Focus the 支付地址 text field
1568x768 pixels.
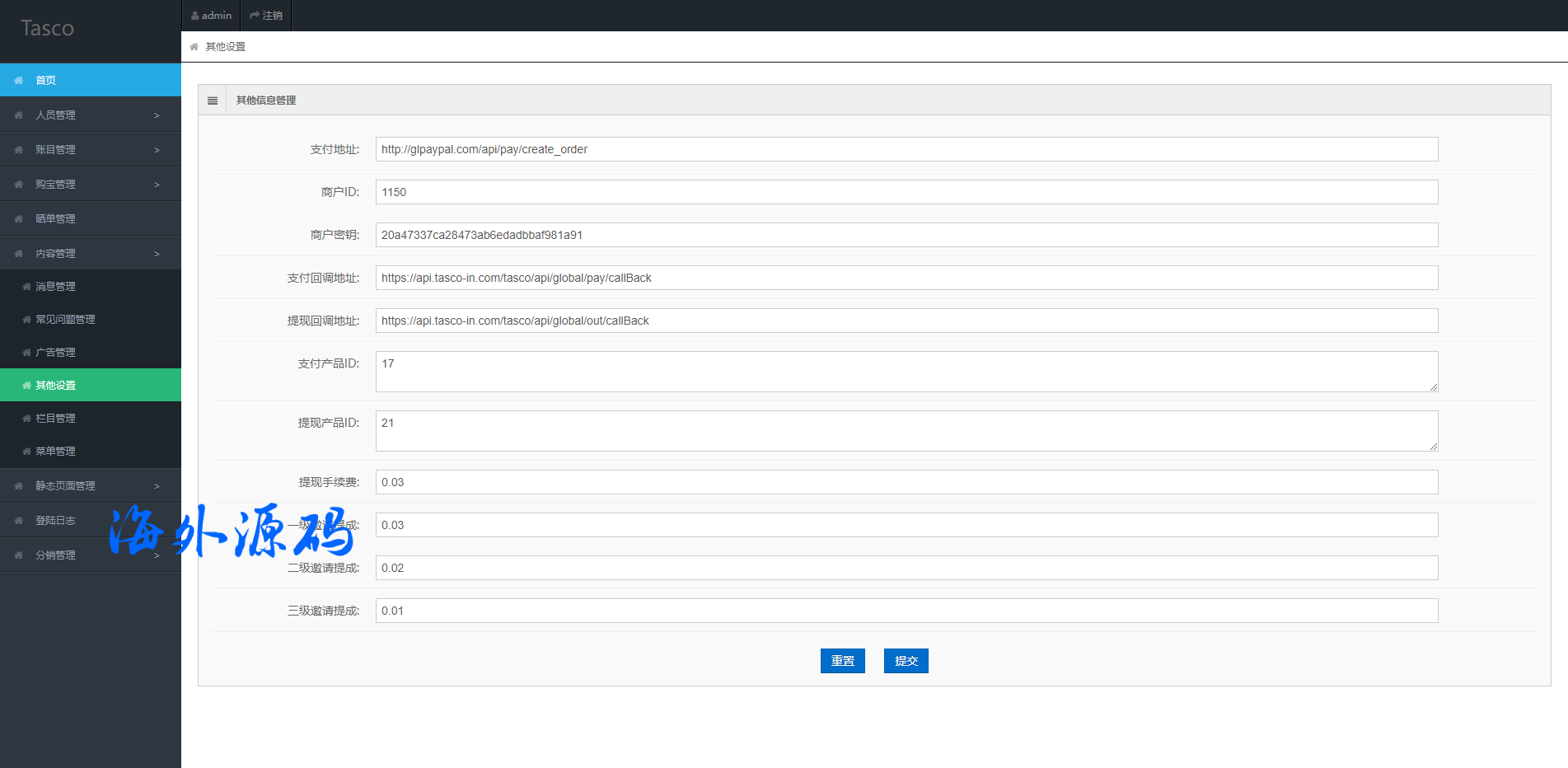[906, 149]
